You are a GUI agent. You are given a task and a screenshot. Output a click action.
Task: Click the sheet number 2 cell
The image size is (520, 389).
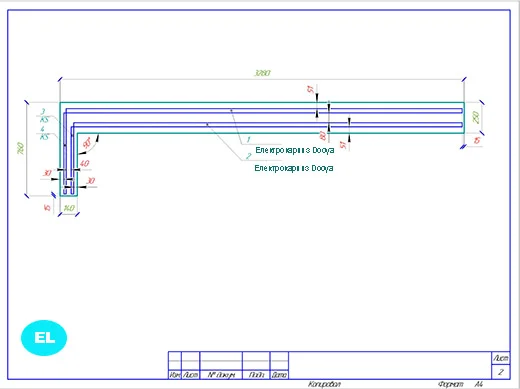coord(501,372)
